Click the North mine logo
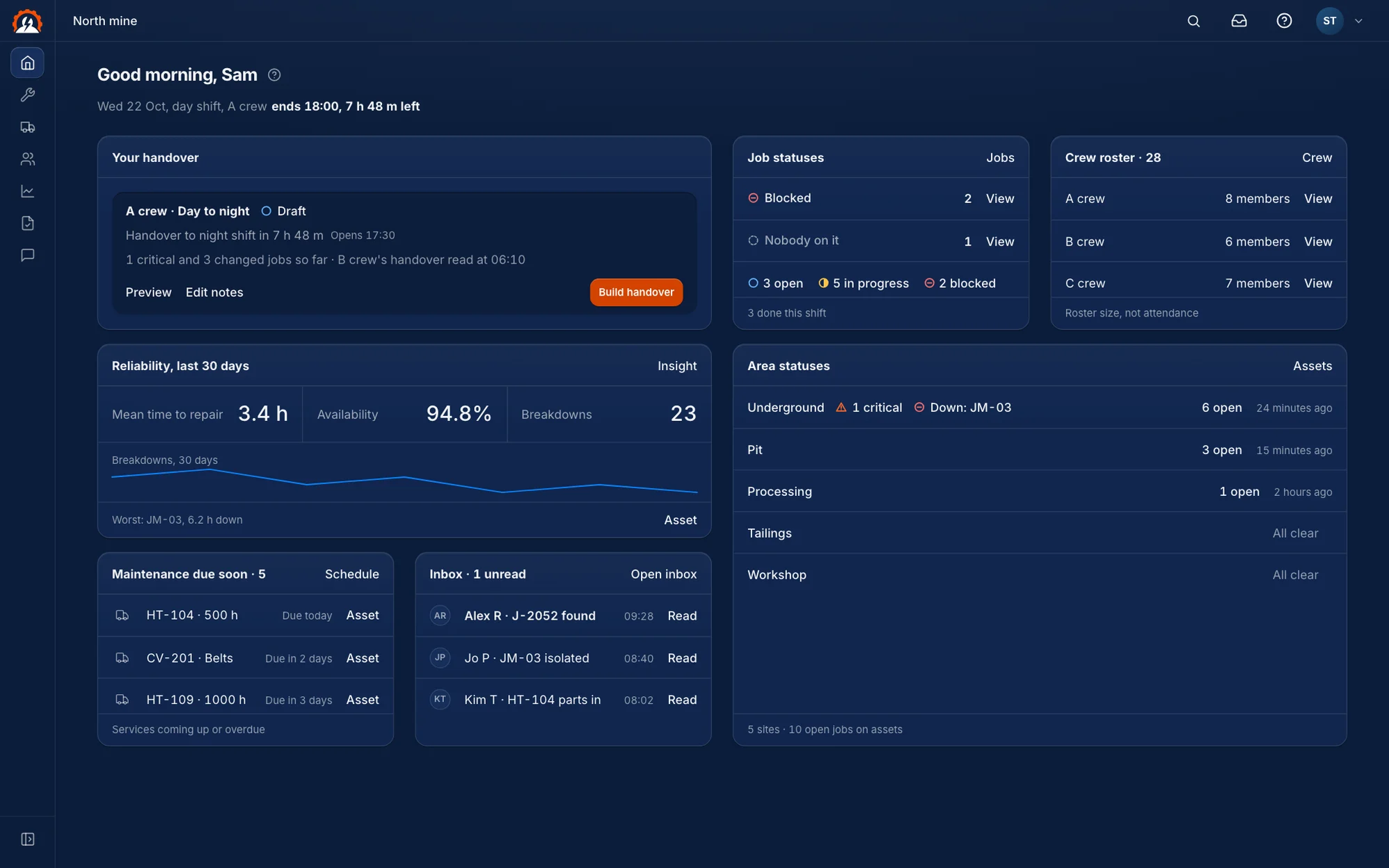 pos(27,21)
